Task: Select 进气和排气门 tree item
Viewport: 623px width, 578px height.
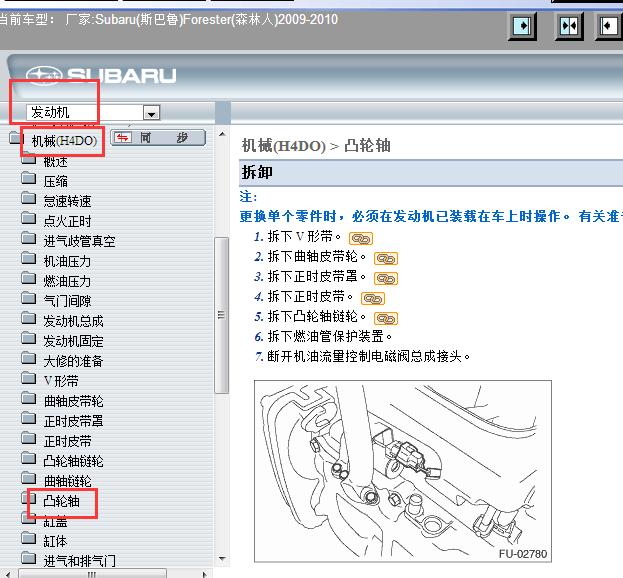Action: point(79,561)
